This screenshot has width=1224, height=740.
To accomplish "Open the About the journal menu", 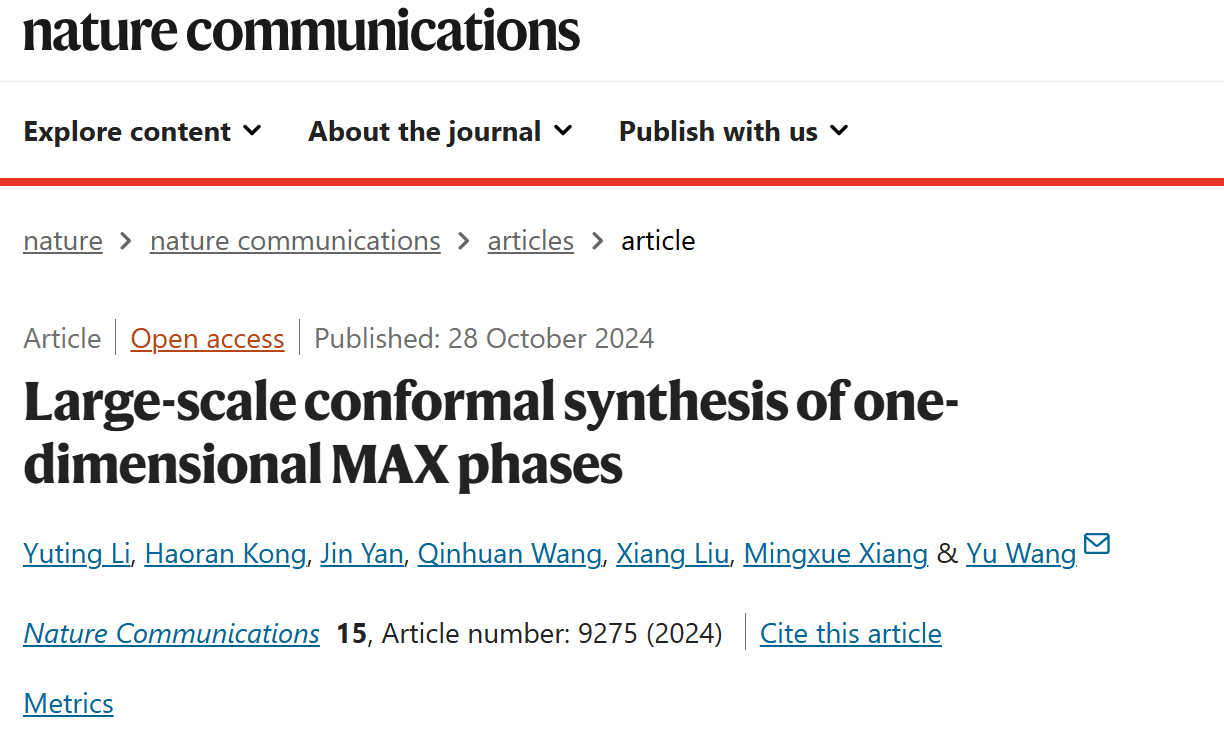I will coord(441,131).
